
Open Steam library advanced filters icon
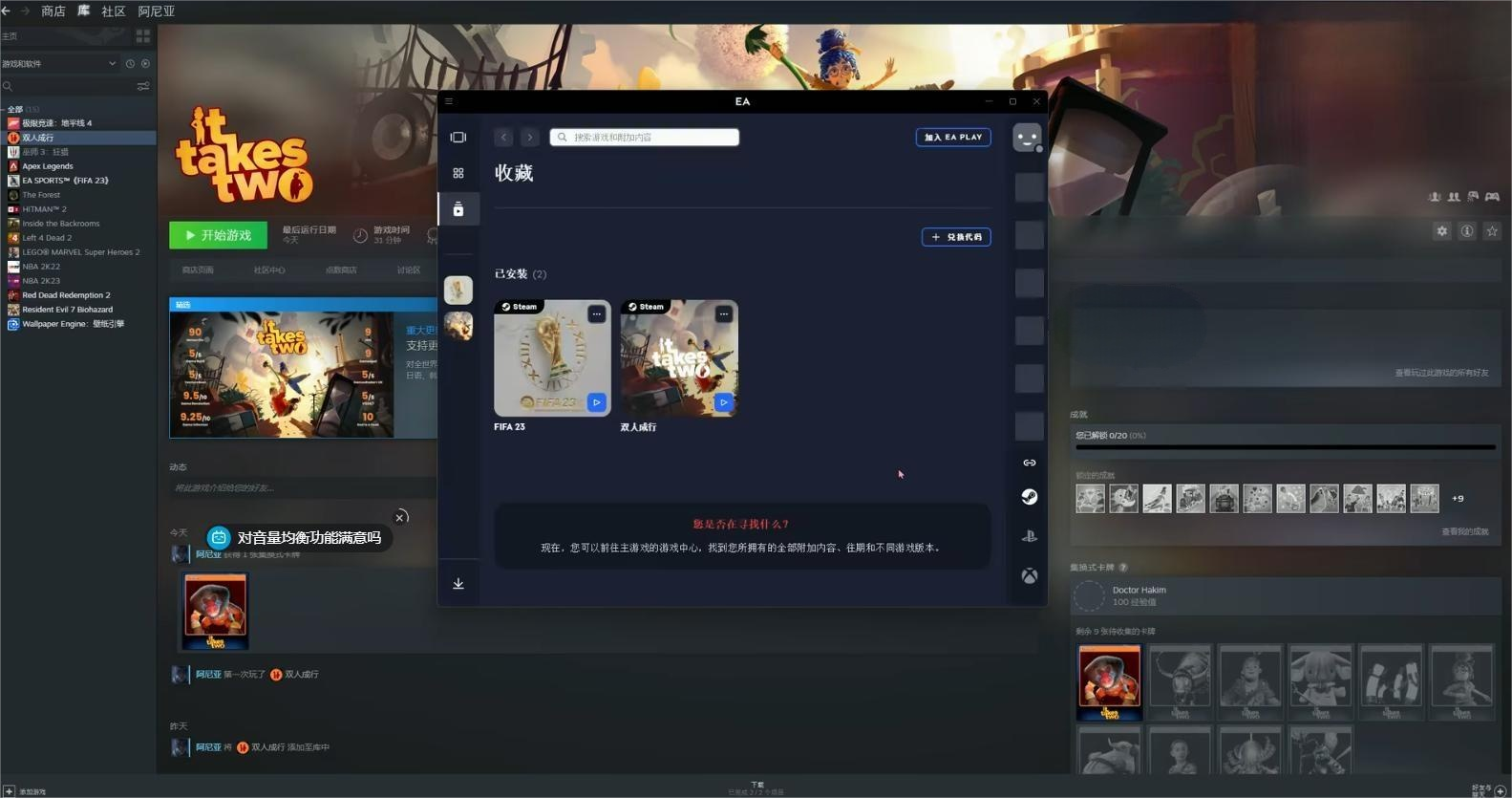point(143,86)
